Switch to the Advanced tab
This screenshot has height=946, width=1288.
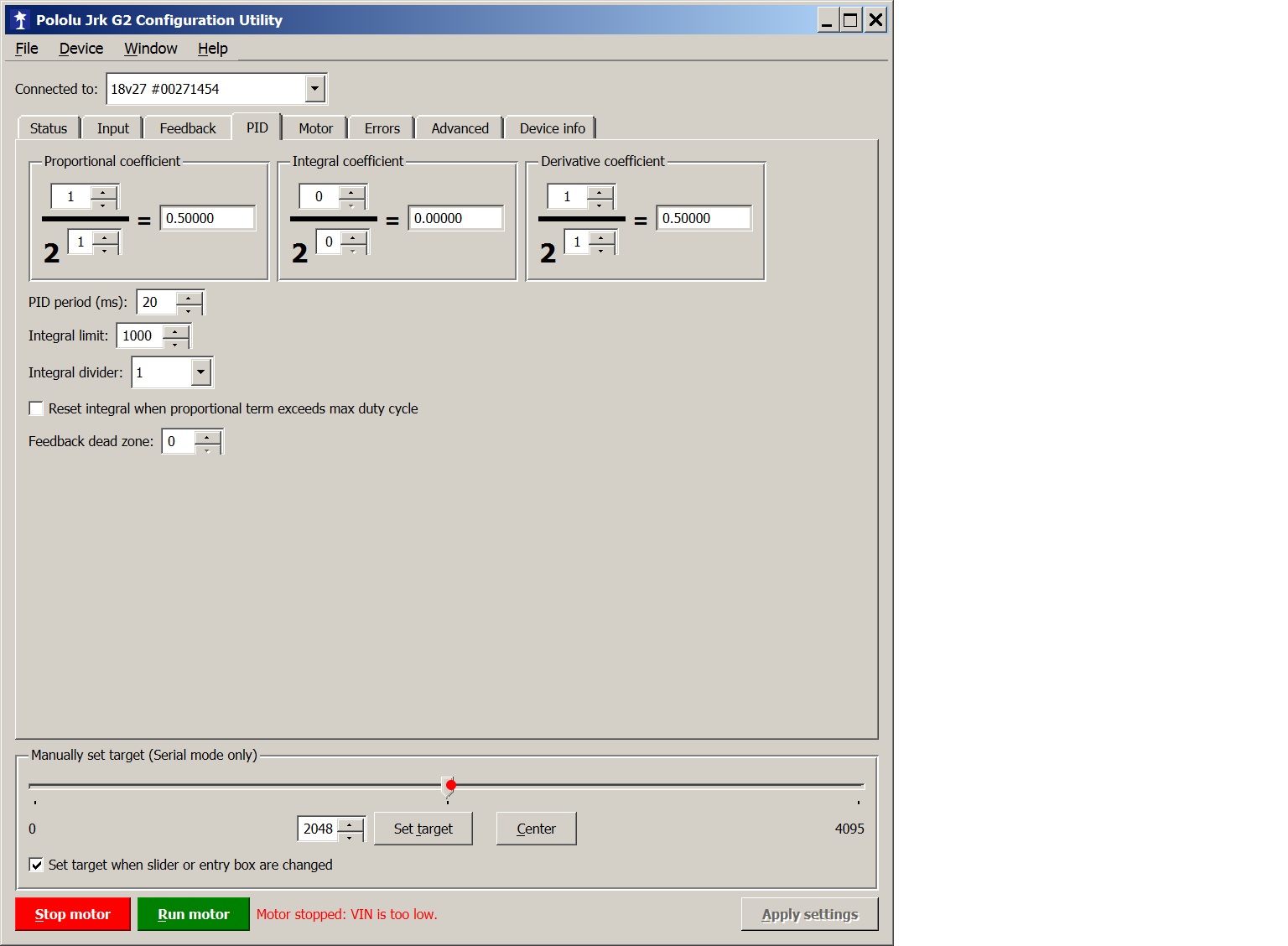pyautogui.click(x=460, y=128)
